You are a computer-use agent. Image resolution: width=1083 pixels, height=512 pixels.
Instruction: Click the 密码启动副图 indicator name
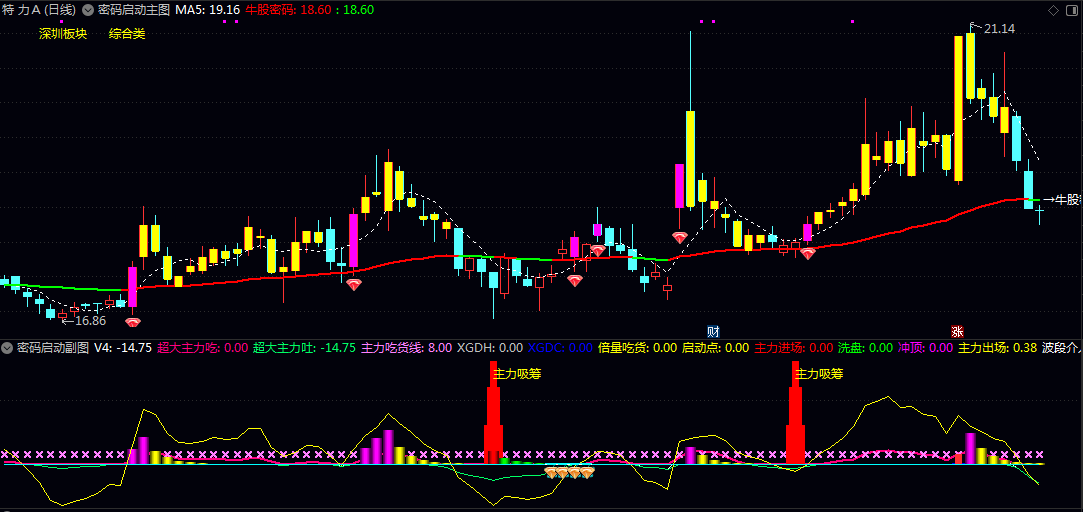tap(52, 348)
